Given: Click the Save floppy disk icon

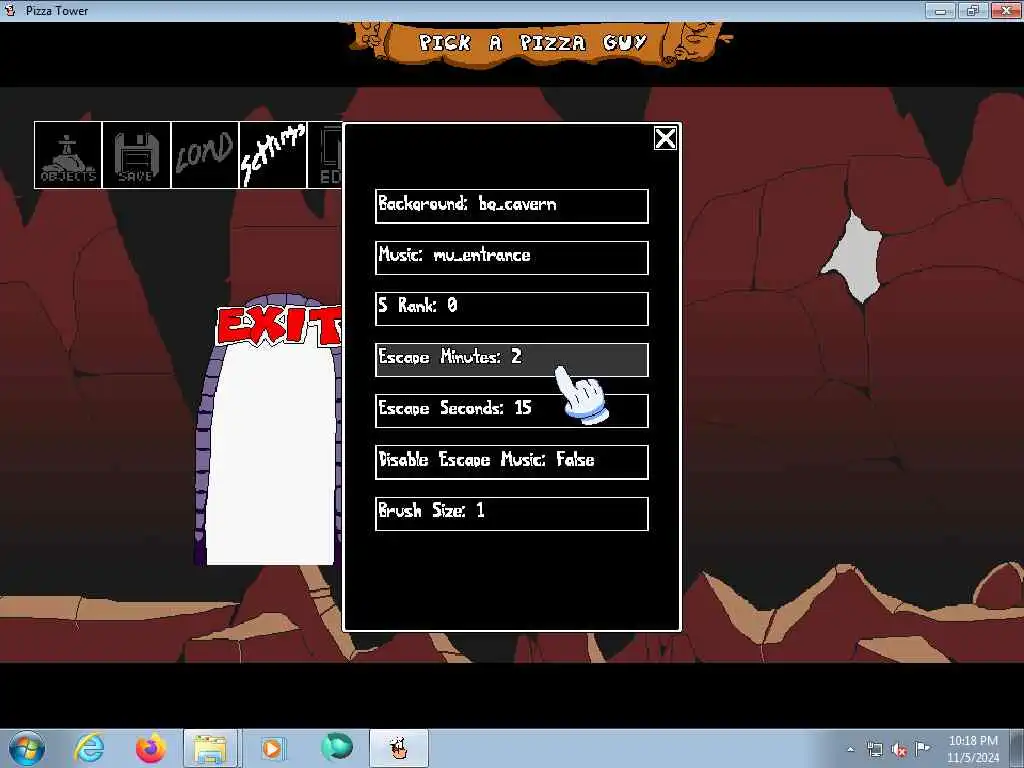Looking at the screenshot, I should coord(136,155).
